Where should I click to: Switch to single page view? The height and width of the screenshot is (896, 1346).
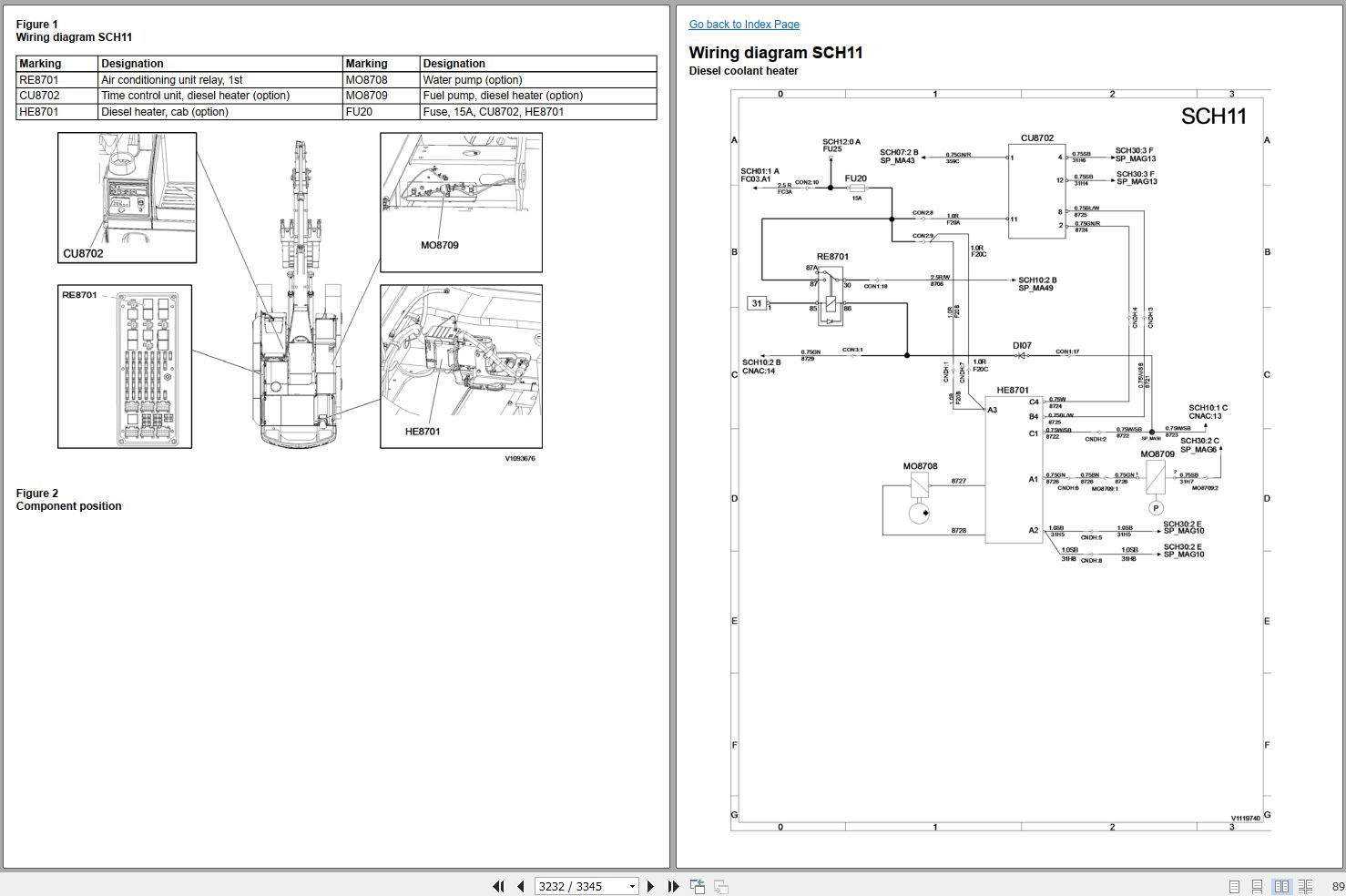point(1234,886)
